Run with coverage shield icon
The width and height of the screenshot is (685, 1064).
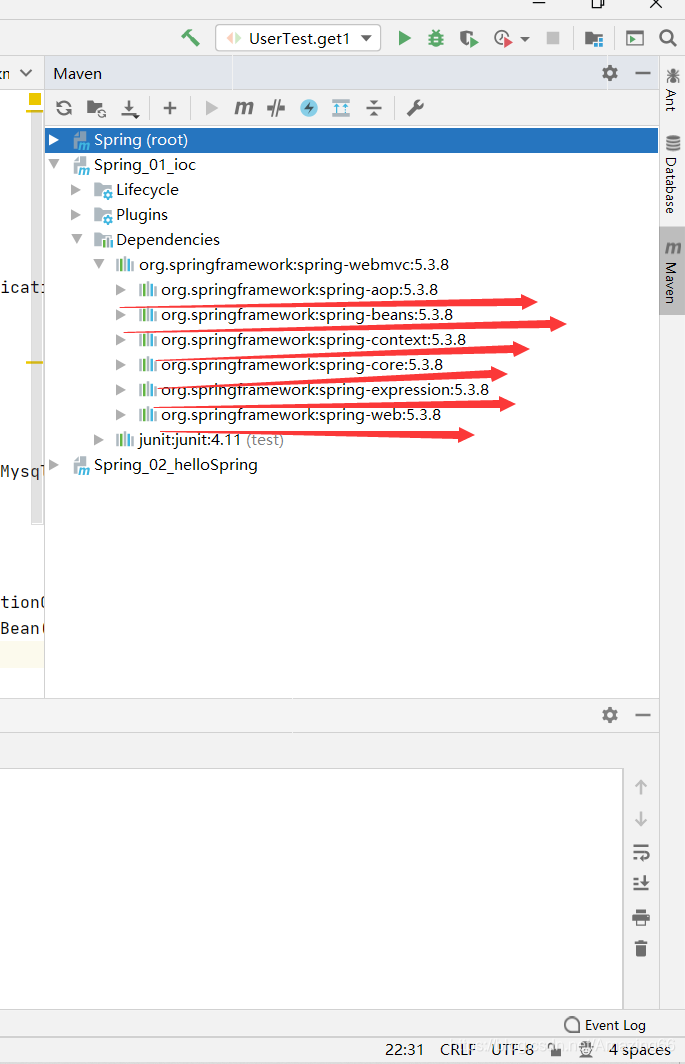coord(468,39)
